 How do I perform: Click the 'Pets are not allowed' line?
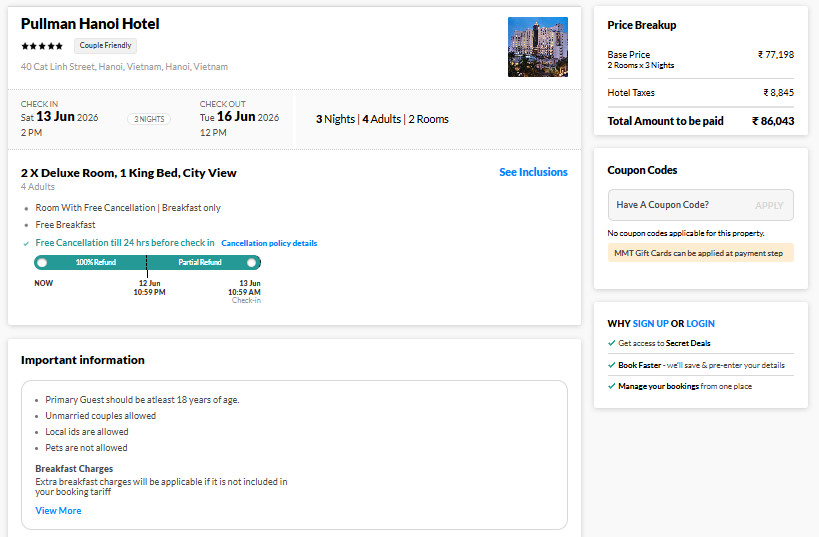(86, 448)
